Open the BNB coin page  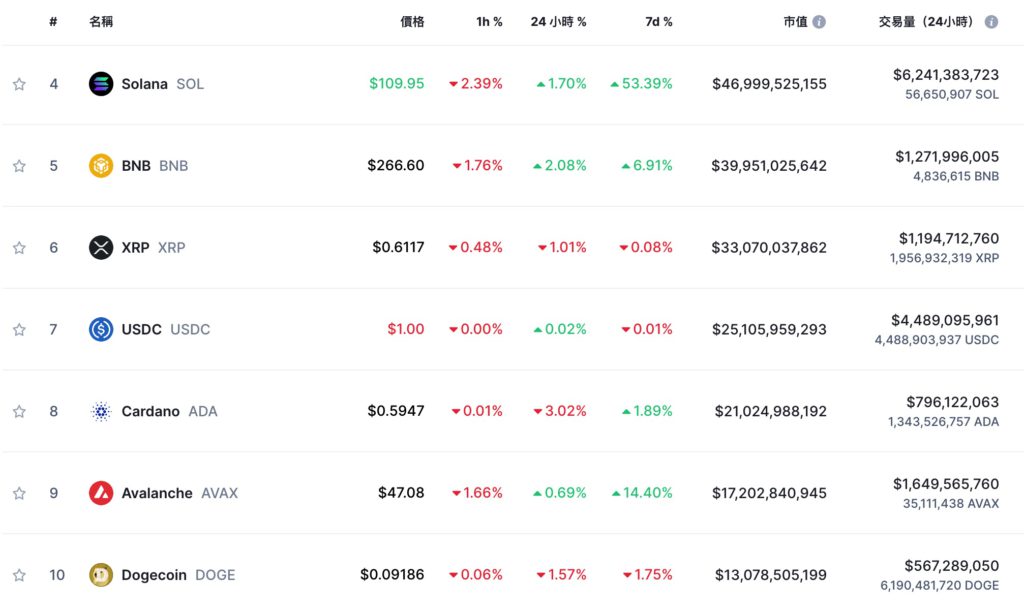click(x=155, y=166)
